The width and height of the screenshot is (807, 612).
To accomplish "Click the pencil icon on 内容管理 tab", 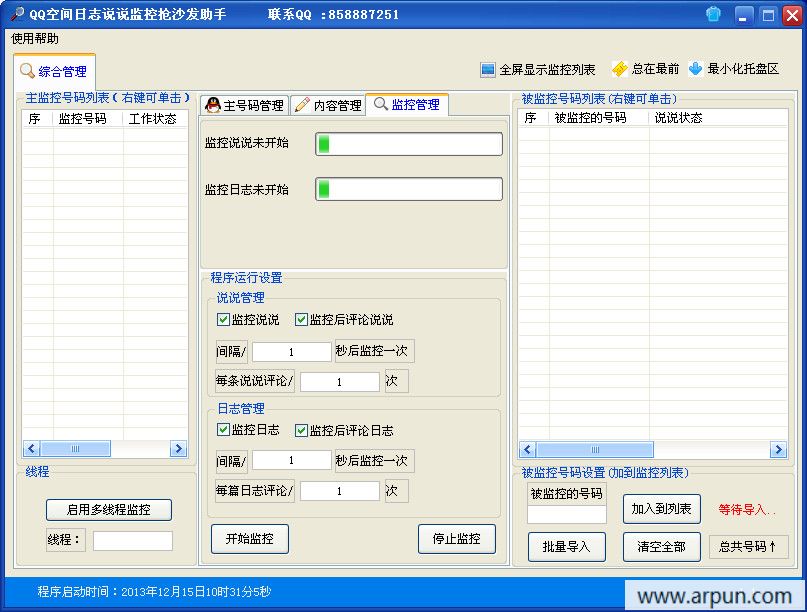I will tap(302, 104).
